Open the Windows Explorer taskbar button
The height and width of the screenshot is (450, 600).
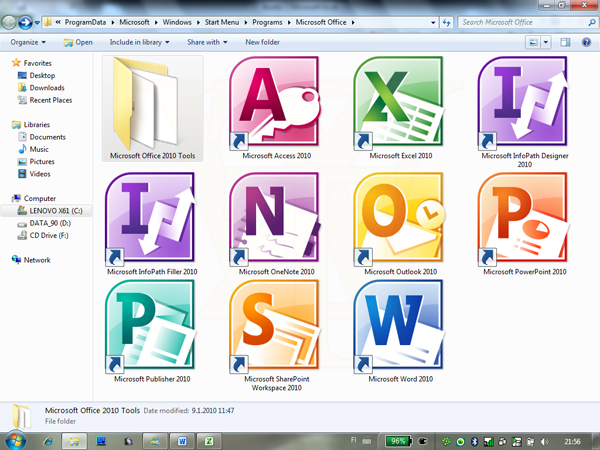[x=74, y=441]
